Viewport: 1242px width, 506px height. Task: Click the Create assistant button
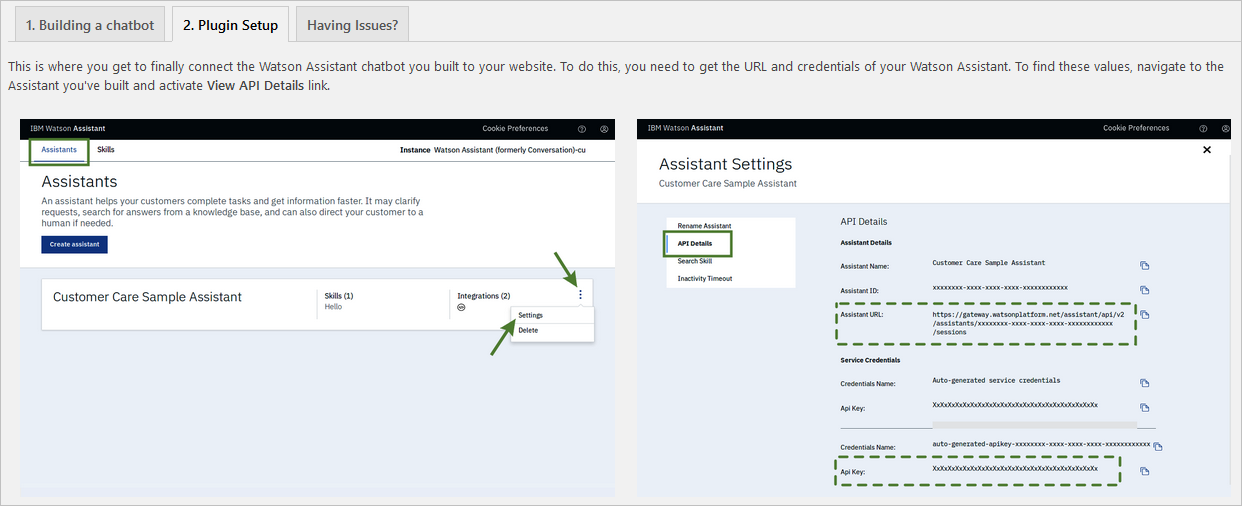(74, 244)
